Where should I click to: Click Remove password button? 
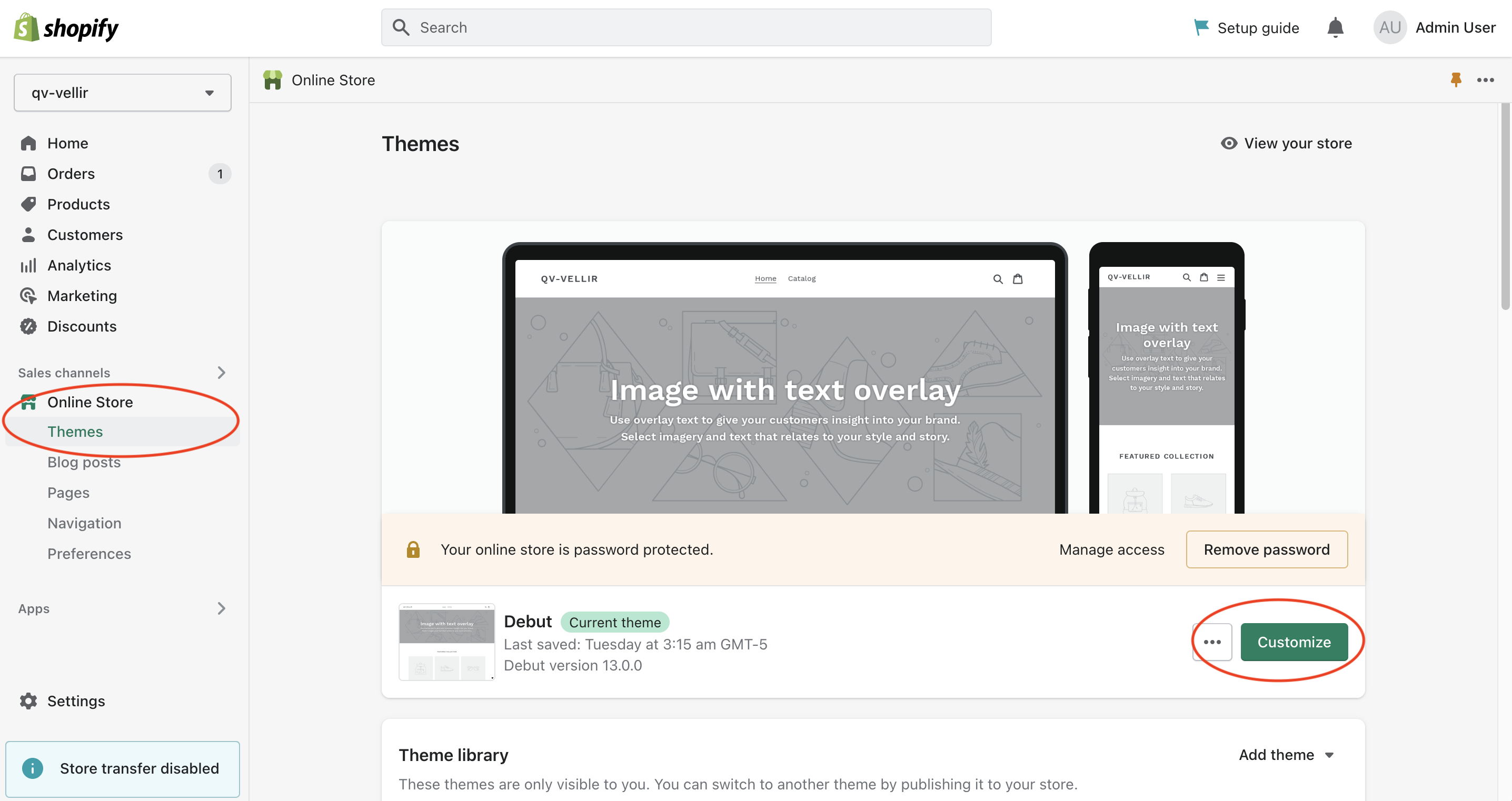[x=1266, y=549]
